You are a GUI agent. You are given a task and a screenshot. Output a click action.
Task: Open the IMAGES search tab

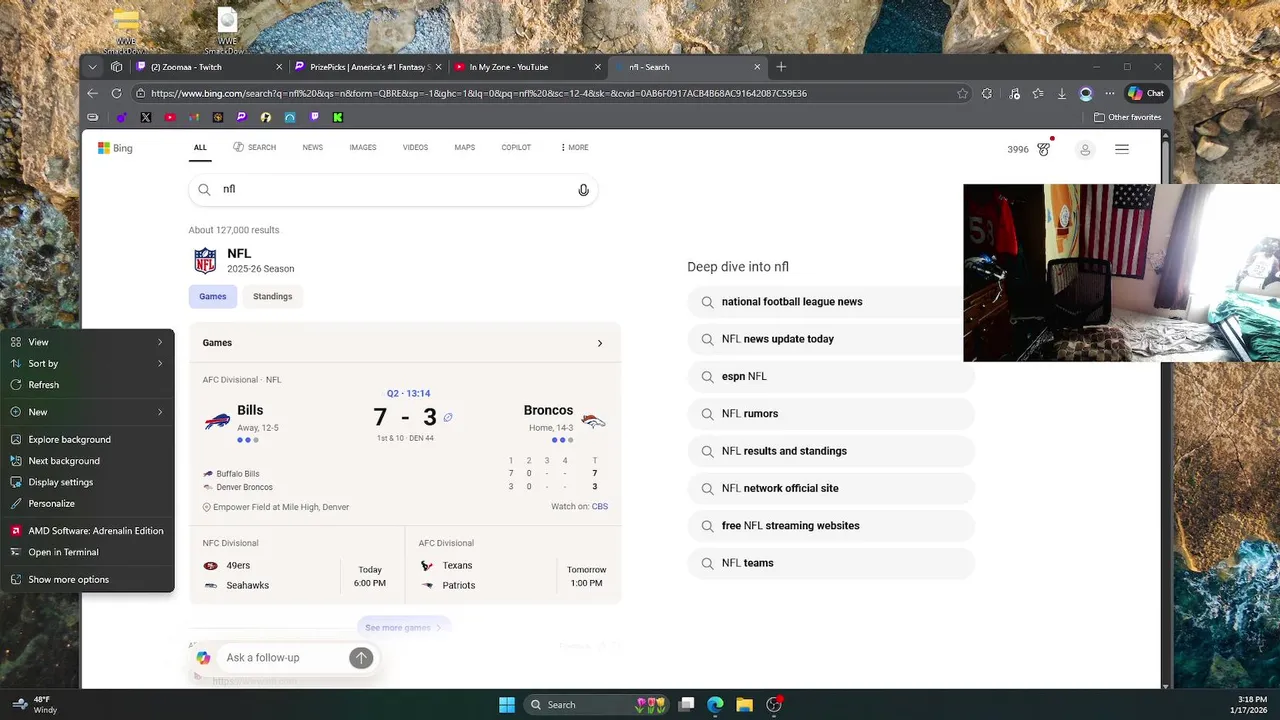click(x=363, y=148)
